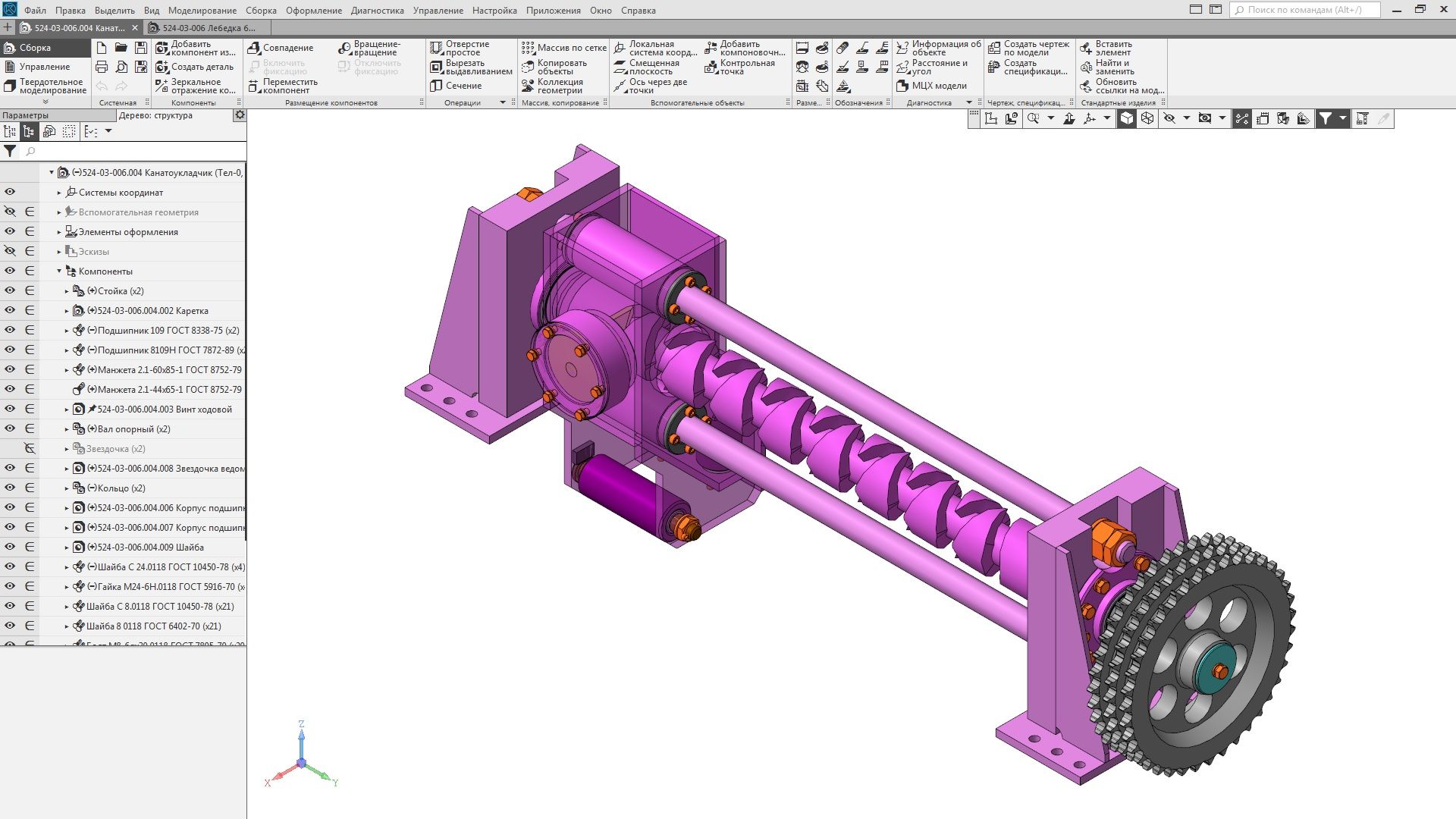Expand Вал опорный (x2) tree node
This screenshot has width=1456, height=819.
point(67,429)
